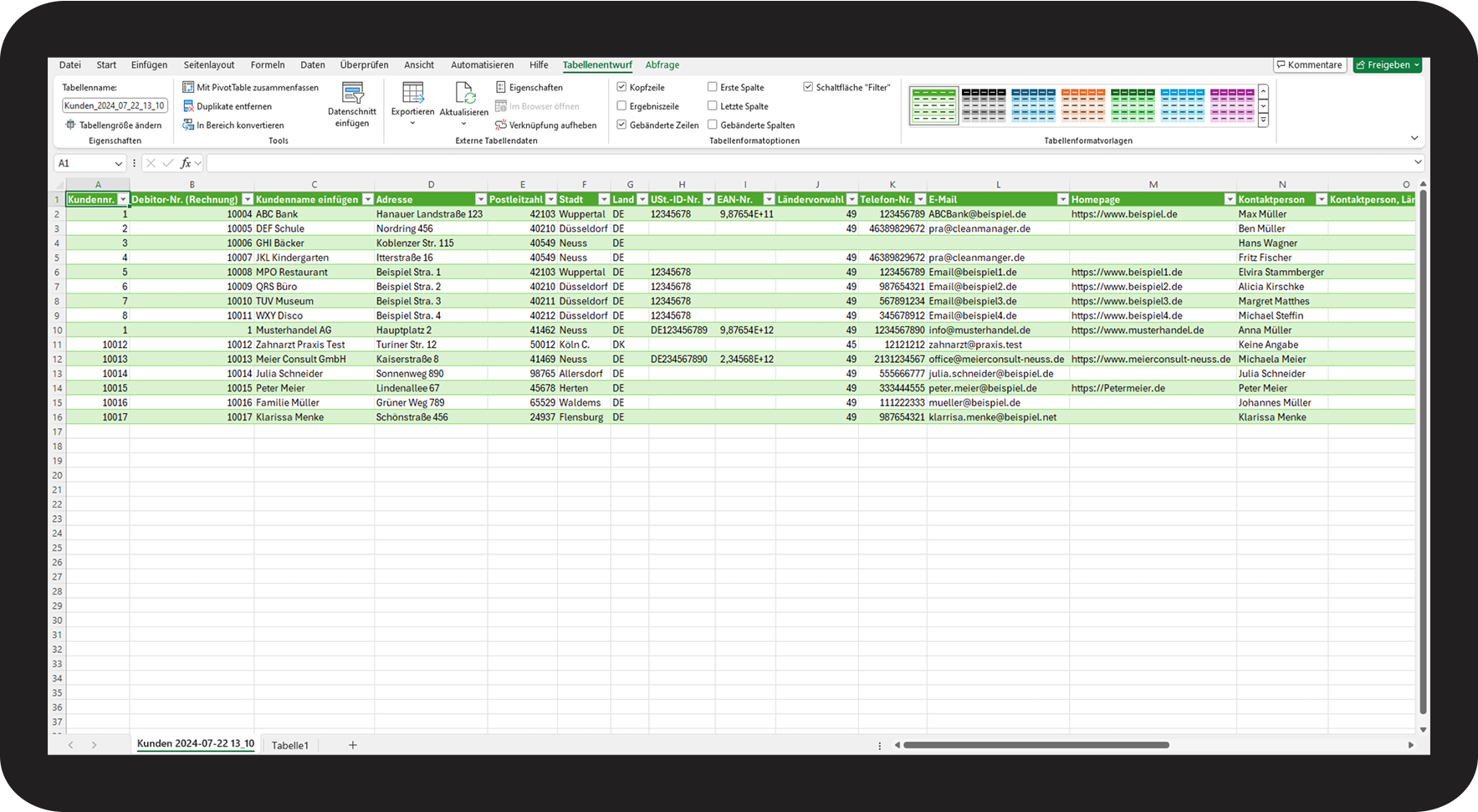Open the Stadt column filter dropdown

tap(604, 200)
